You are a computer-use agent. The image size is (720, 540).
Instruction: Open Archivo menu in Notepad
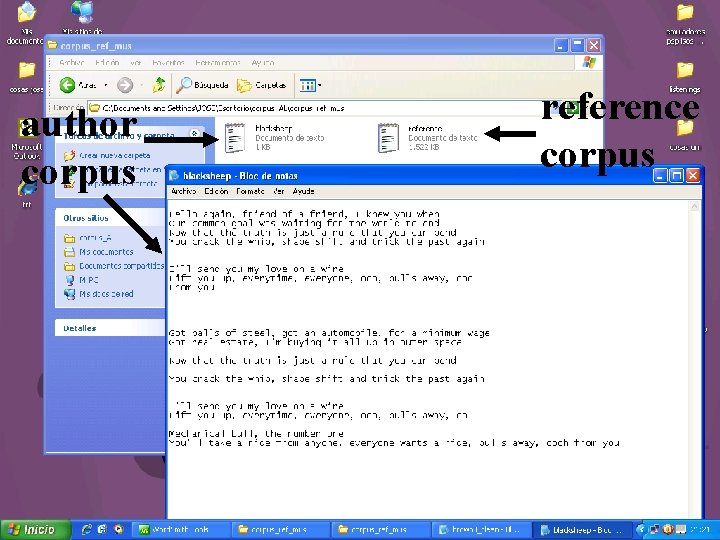[183, 191]
